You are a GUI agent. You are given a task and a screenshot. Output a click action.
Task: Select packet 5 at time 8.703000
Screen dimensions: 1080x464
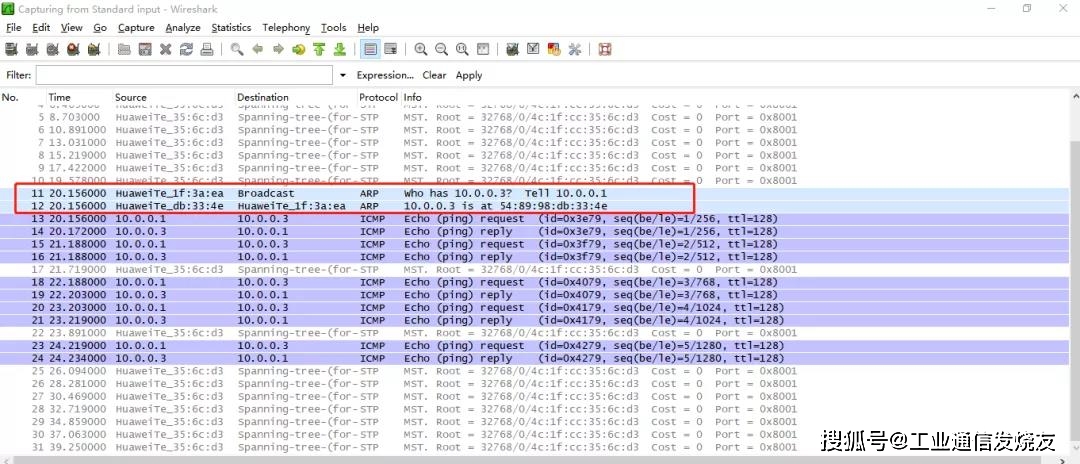(532, 117)
